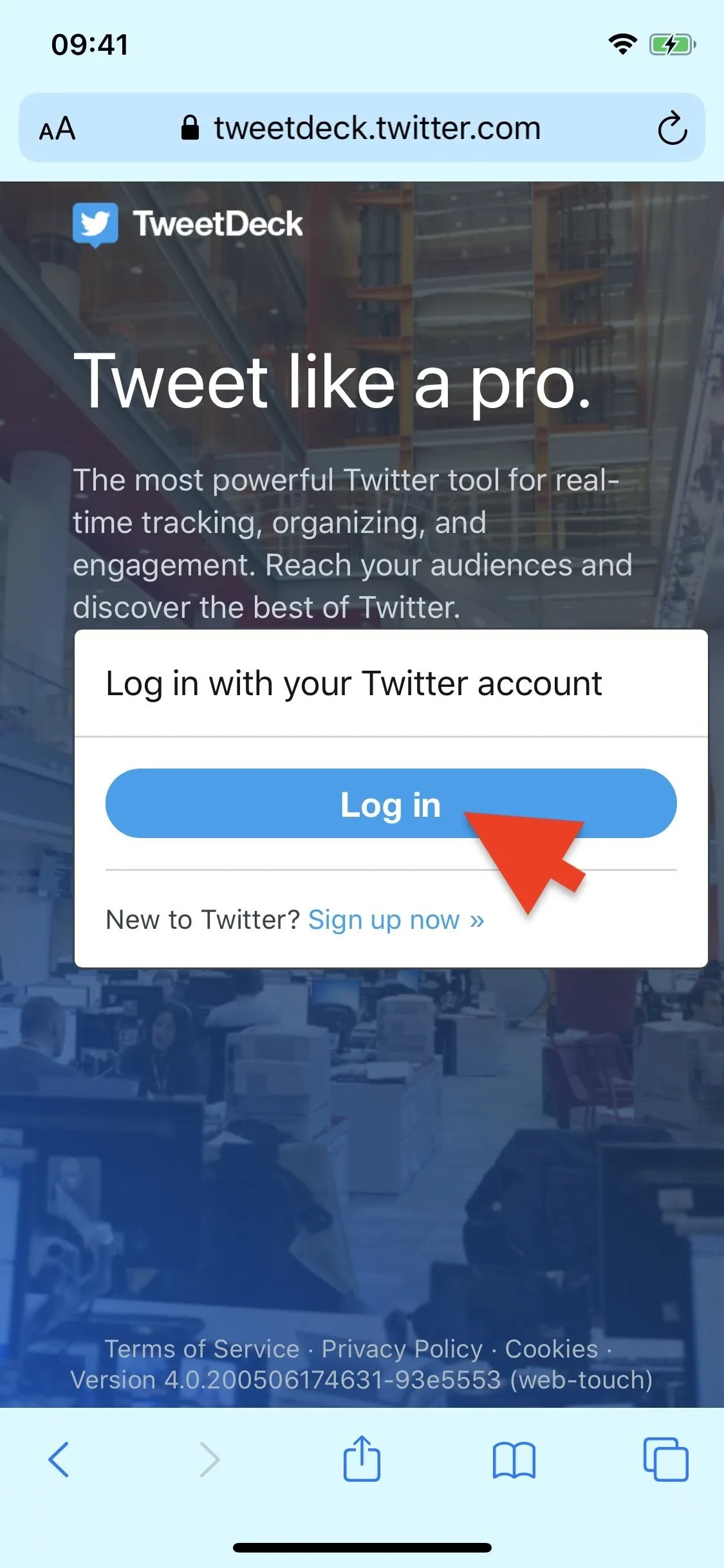Tap the Tweet like a pro headline

coord(332,383)
